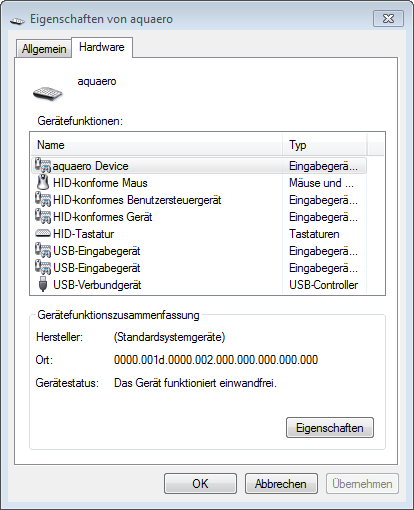Confirm the dialog with OK

(200, 484)
